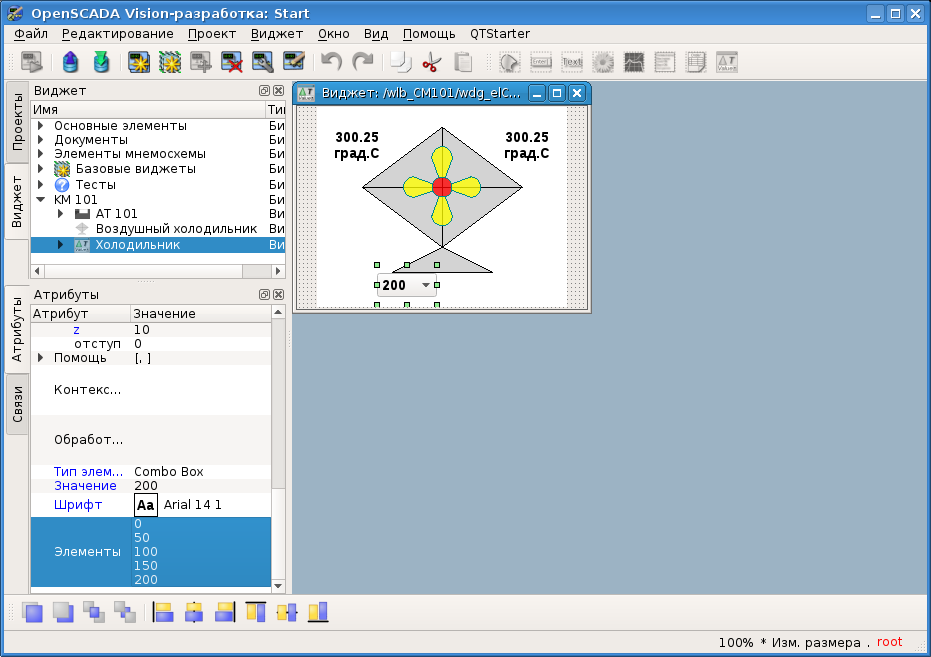Align selected widgets to the left

tap(163, 612)
